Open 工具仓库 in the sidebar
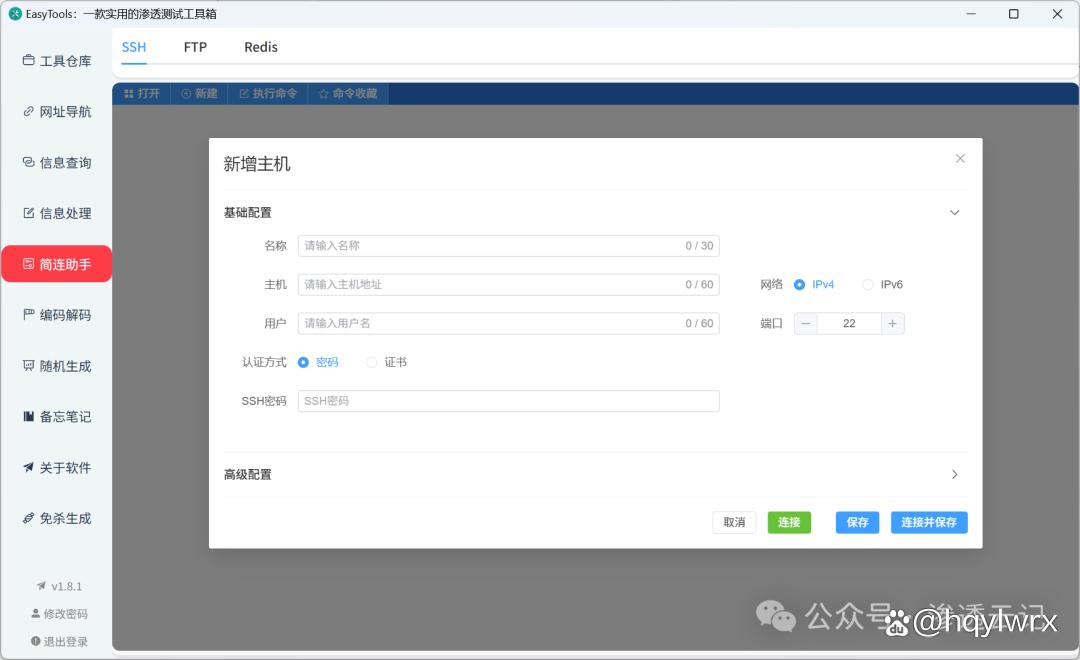The image size is (1080, 660). pos(56,61)
